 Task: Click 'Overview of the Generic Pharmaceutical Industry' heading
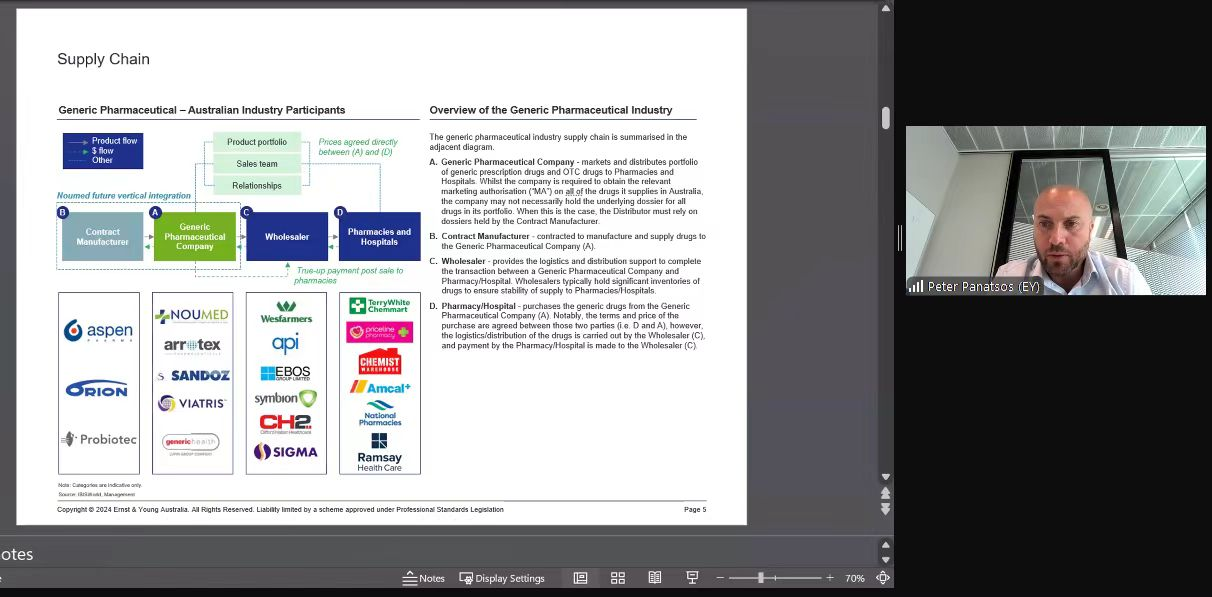551,110
